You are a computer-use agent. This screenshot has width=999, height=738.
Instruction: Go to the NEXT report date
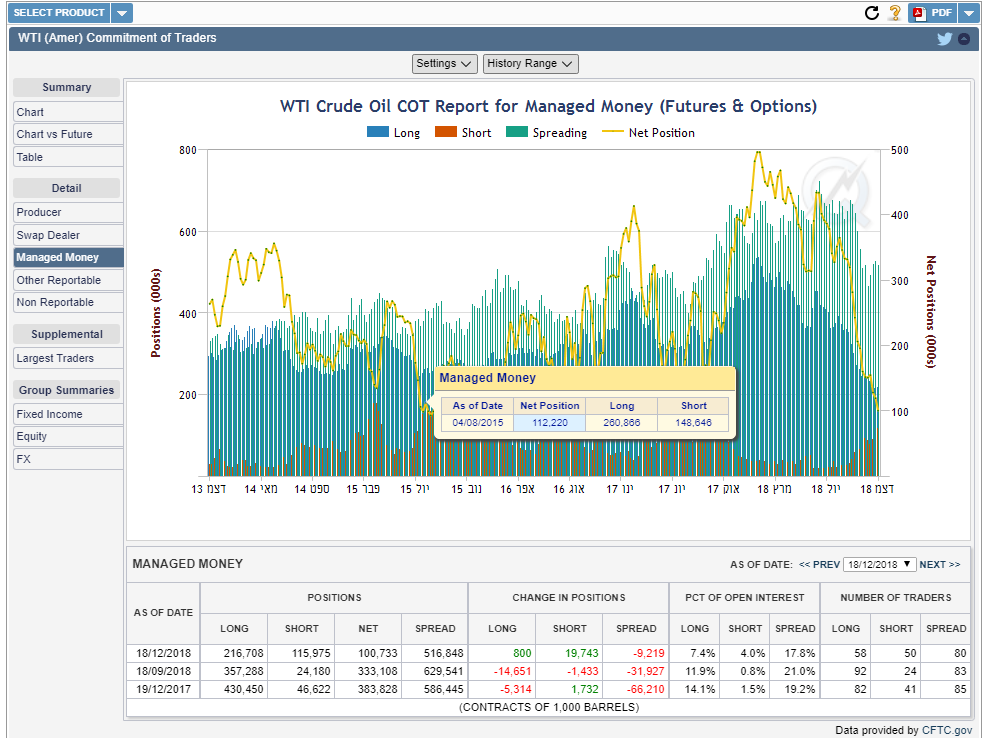[939, 565]
